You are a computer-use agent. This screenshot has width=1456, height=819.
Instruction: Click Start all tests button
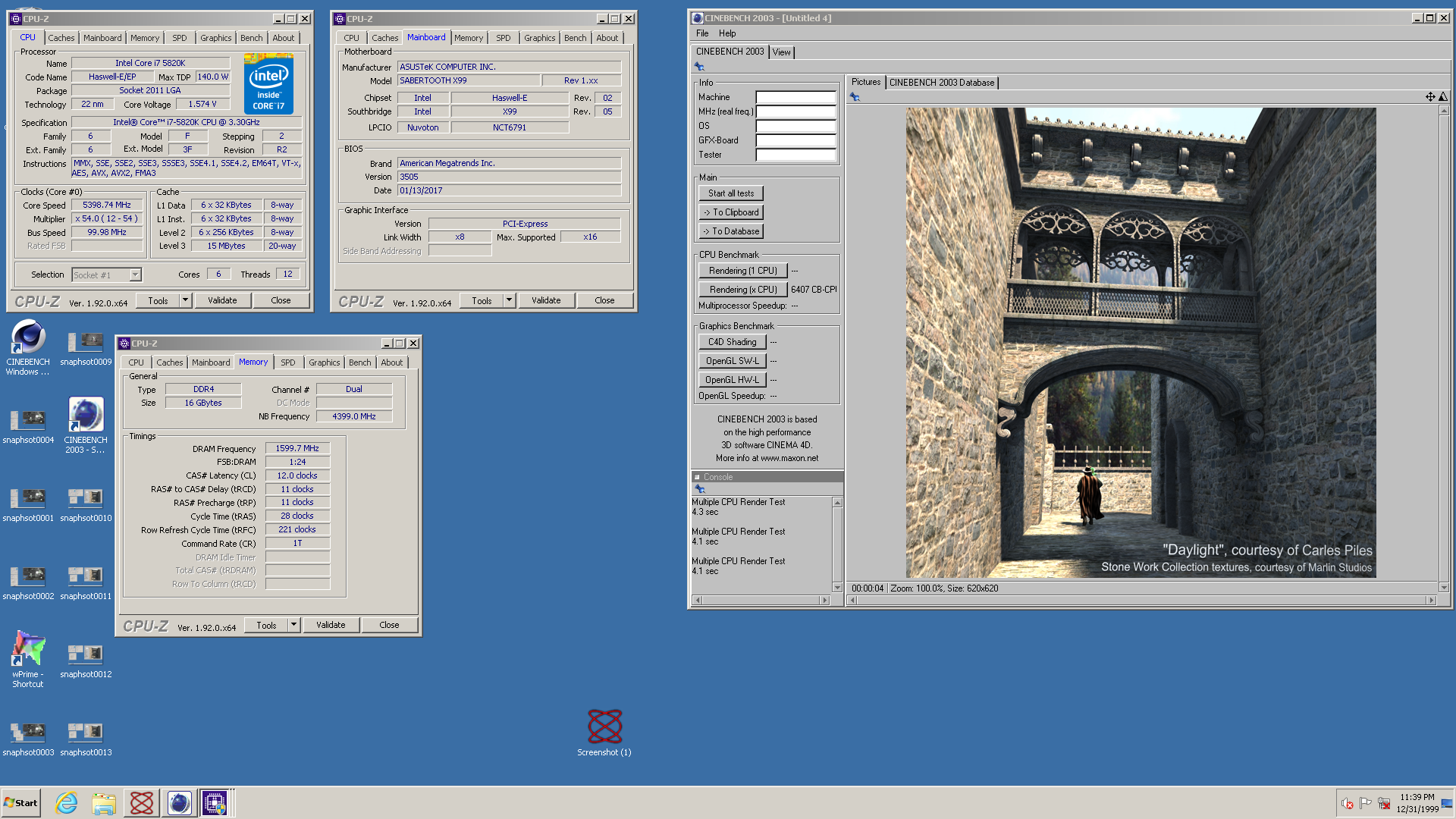(x=731, y=193)
